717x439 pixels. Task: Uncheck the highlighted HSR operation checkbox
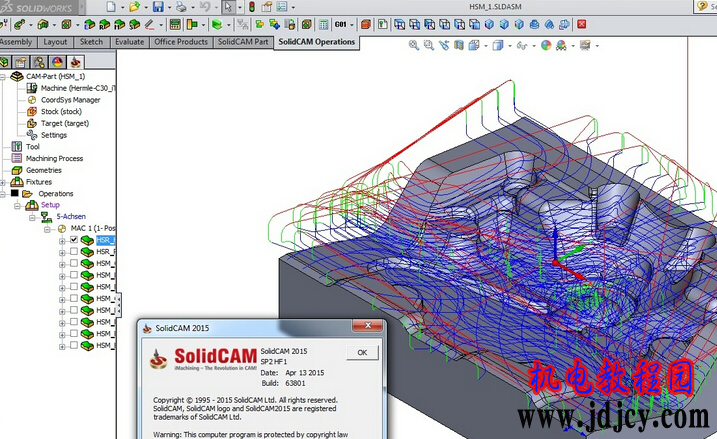[x=74, y=240]
